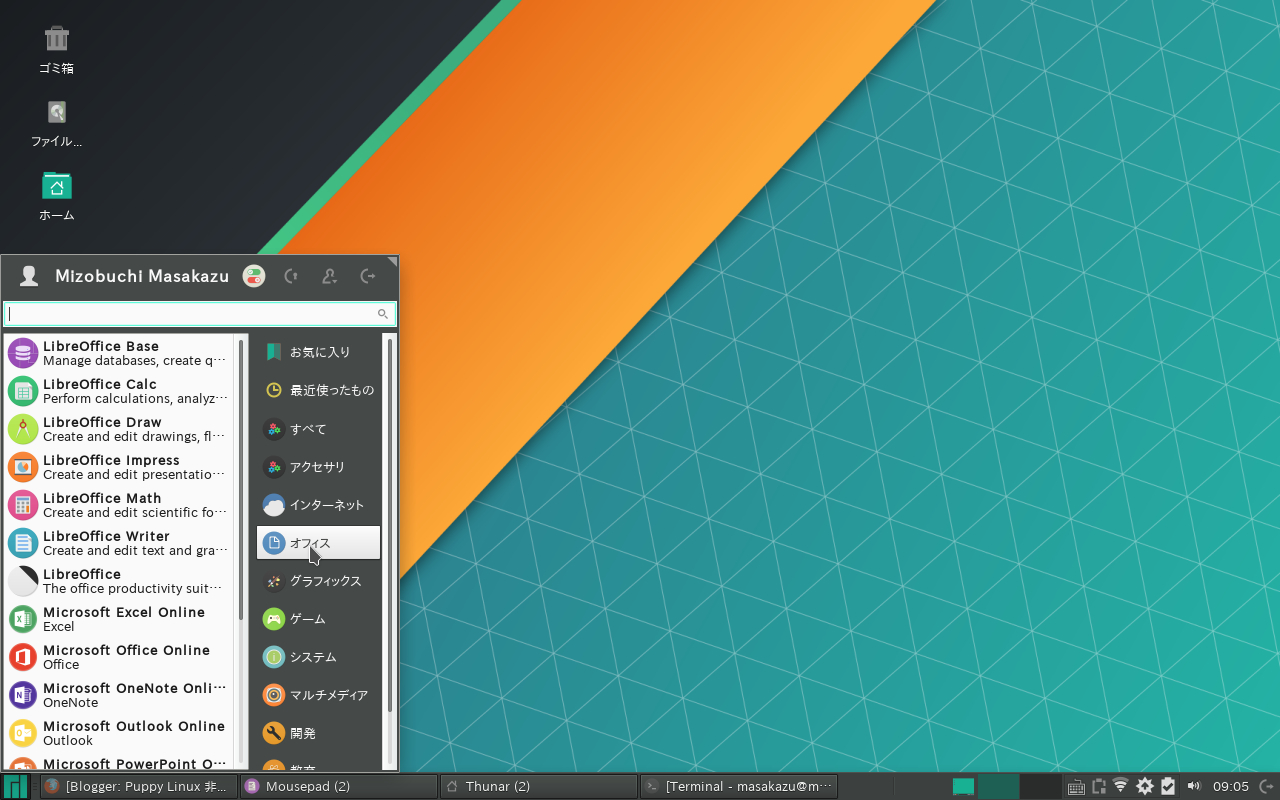This screenshot has height=800, width=1280.
Task: Click the application list scrollbar
Action: (241, 478)
